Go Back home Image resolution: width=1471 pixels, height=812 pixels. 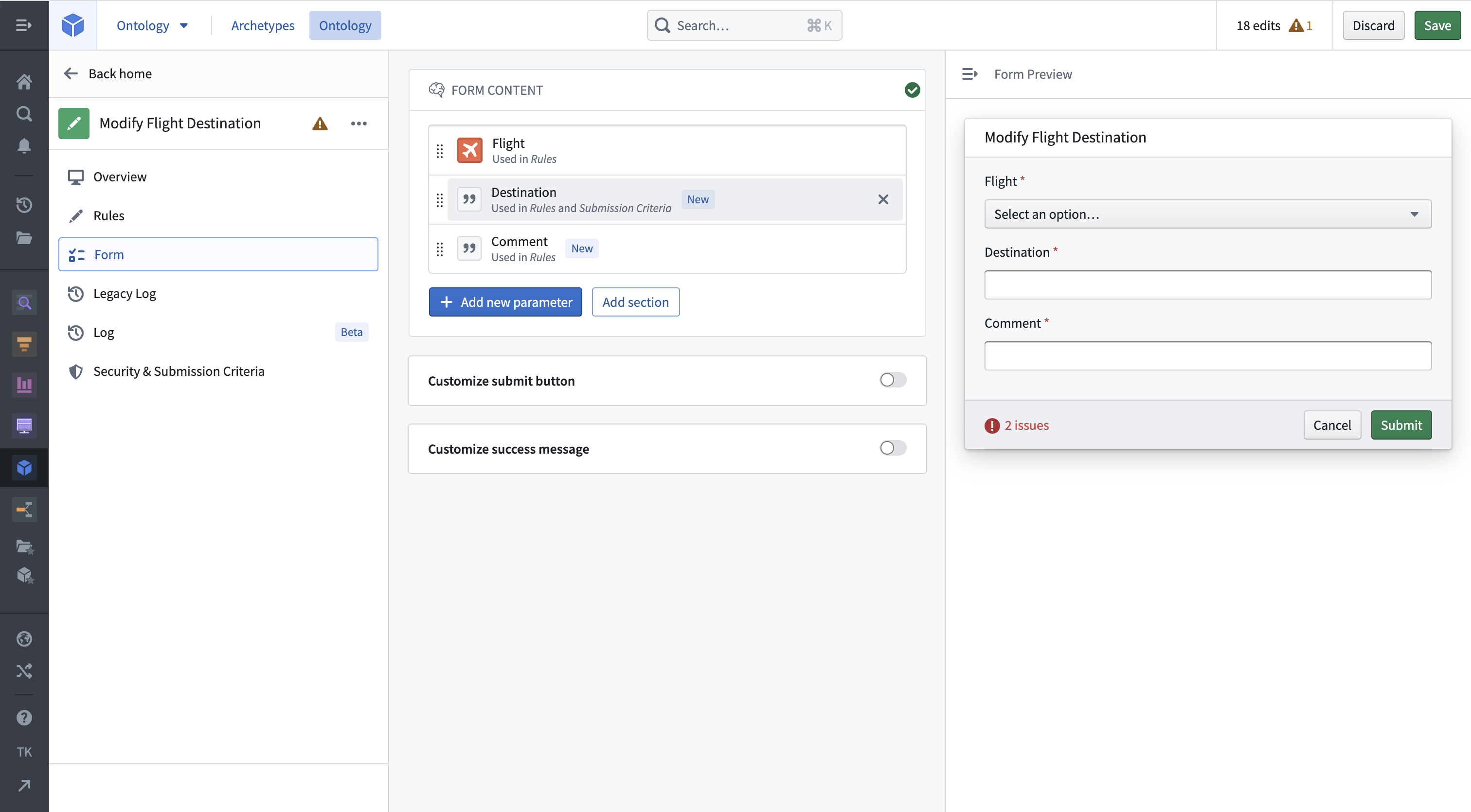108,73
